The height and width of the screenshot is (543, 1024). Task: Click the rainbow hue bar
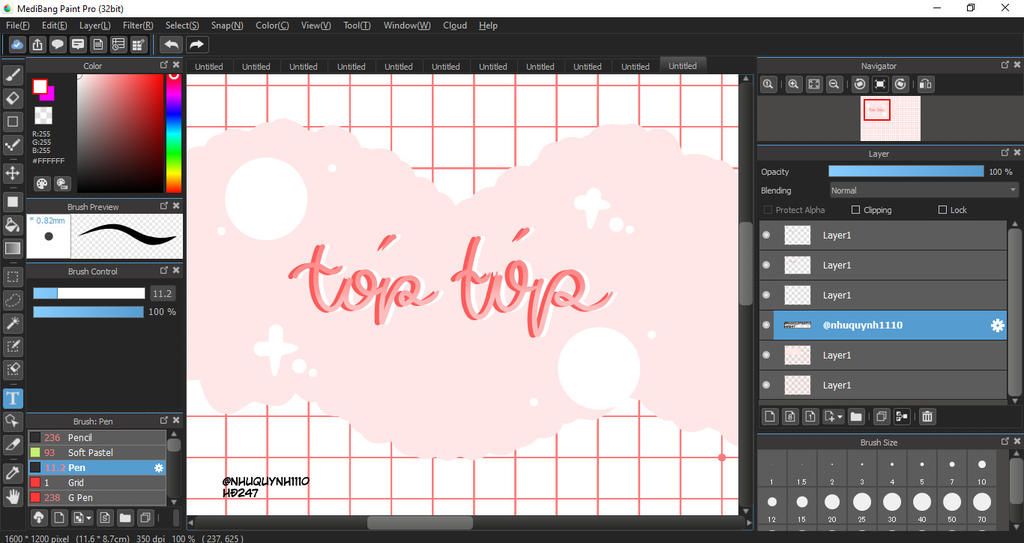pos(173,133)
